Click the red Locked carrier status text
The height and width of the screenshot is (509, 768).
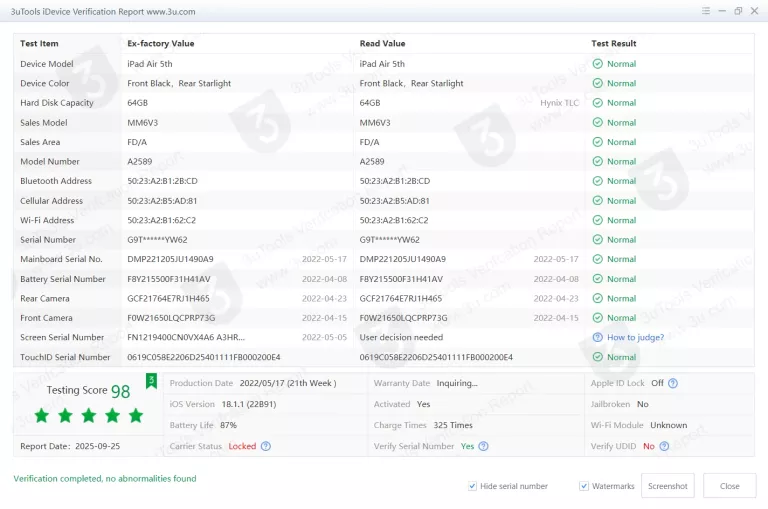(242, 446)
